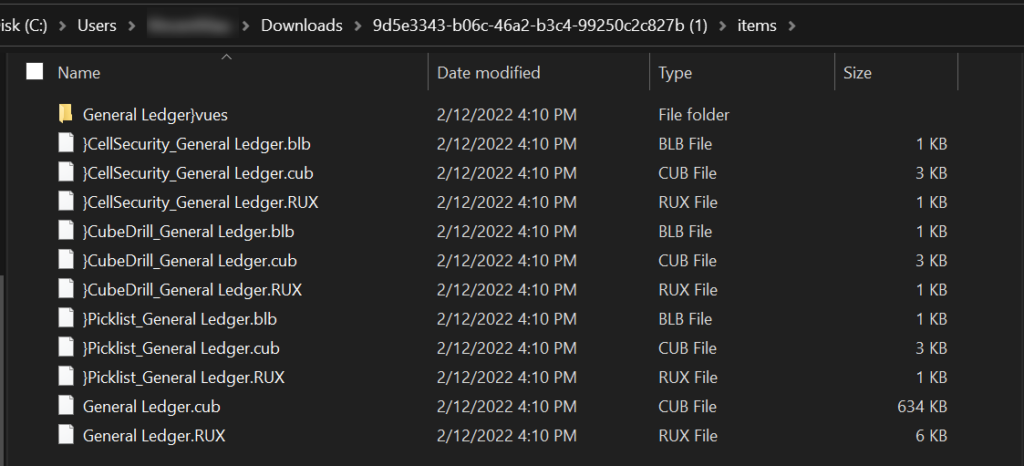Click the }CubeDrill_General Ledger.RUX file icon
The width and height of the screenshot is (1024, 466).
(x=66, y=290)
